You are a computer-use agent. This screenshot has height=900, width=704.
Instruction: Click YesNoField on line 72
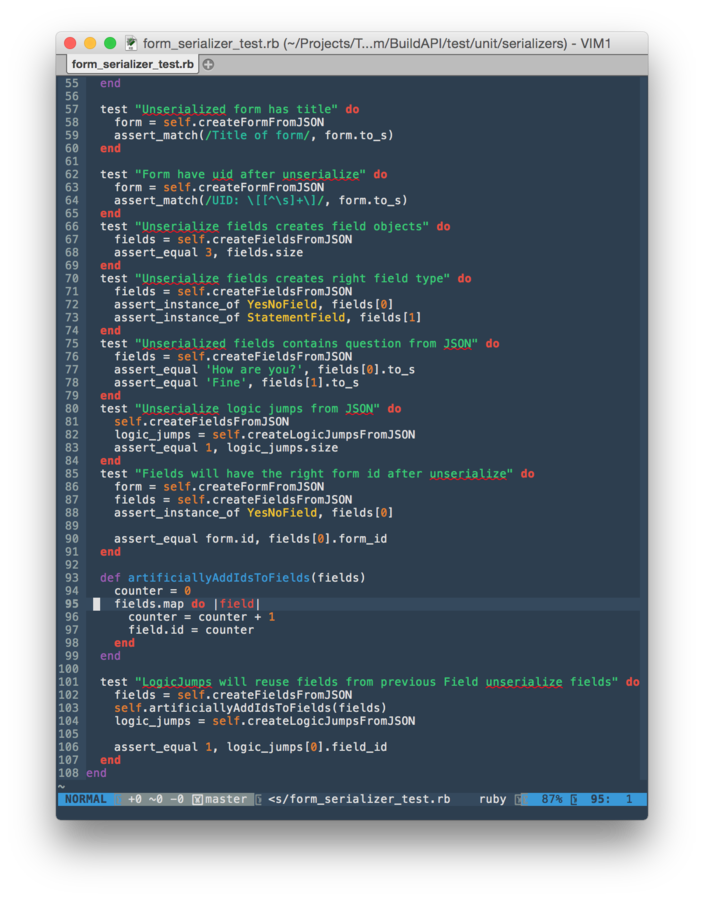click(282, 305)
